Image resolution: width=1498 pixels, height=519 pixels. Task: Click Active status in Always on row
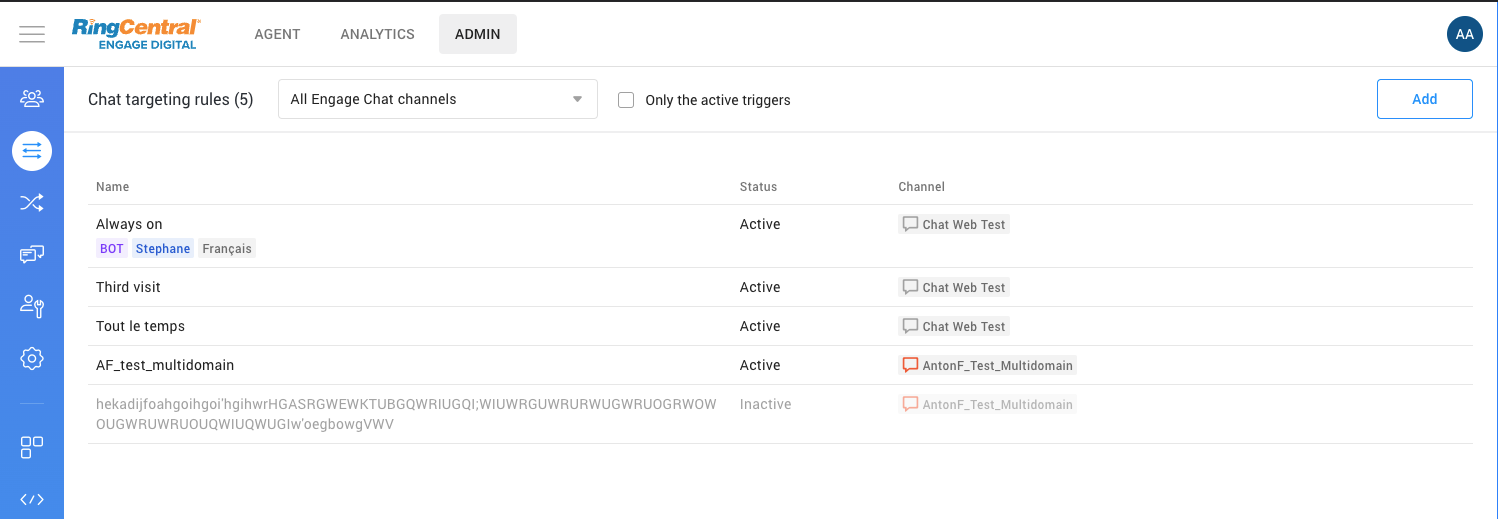760,224
